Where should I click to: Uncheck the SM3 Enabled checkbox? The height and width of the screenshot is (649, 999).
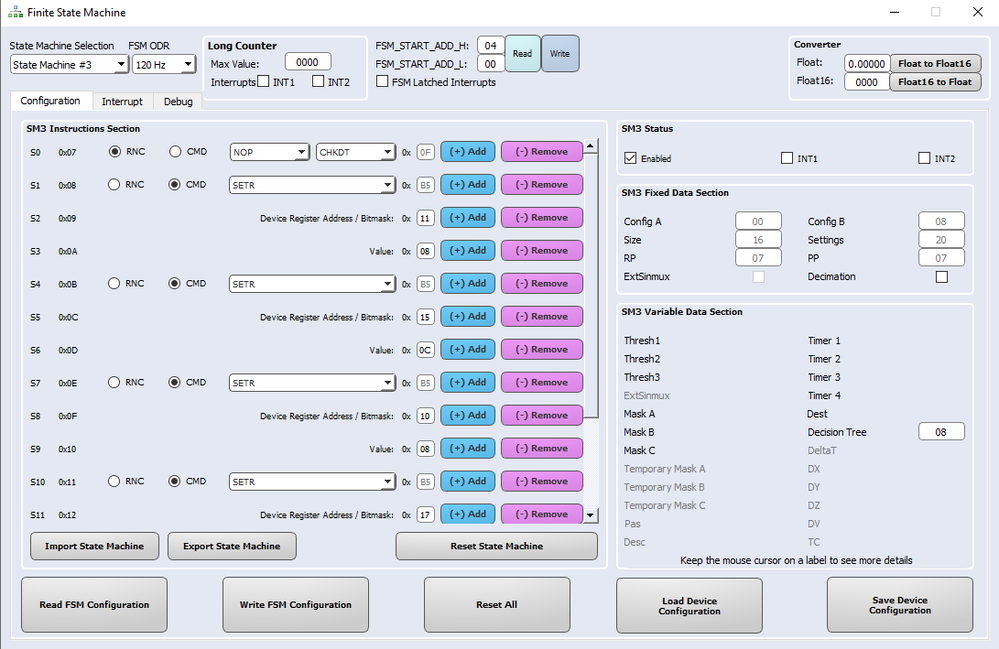point(630,158)
